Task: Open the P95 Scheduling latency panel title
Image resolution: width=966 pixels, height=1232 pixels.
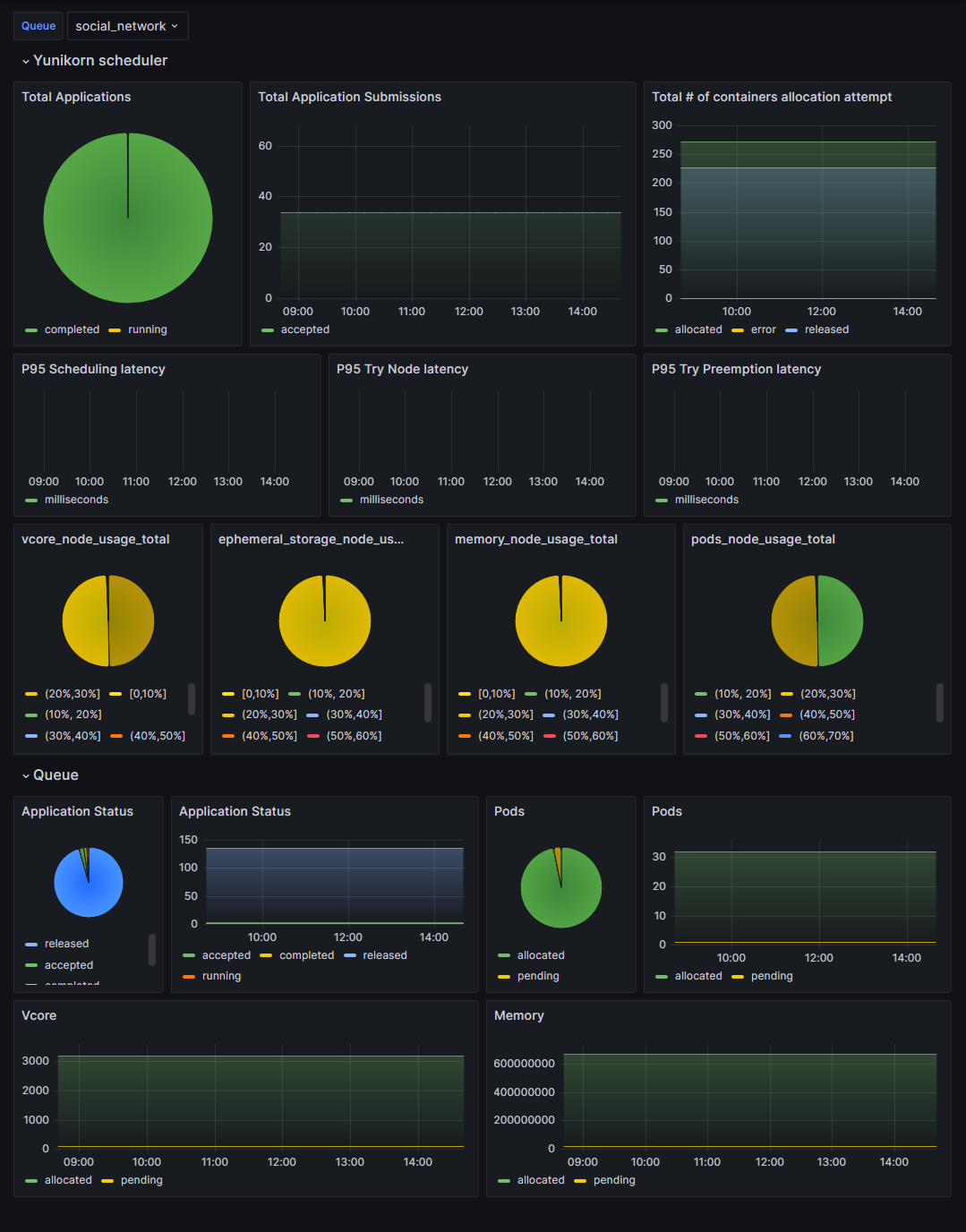Action: [93, 369]
